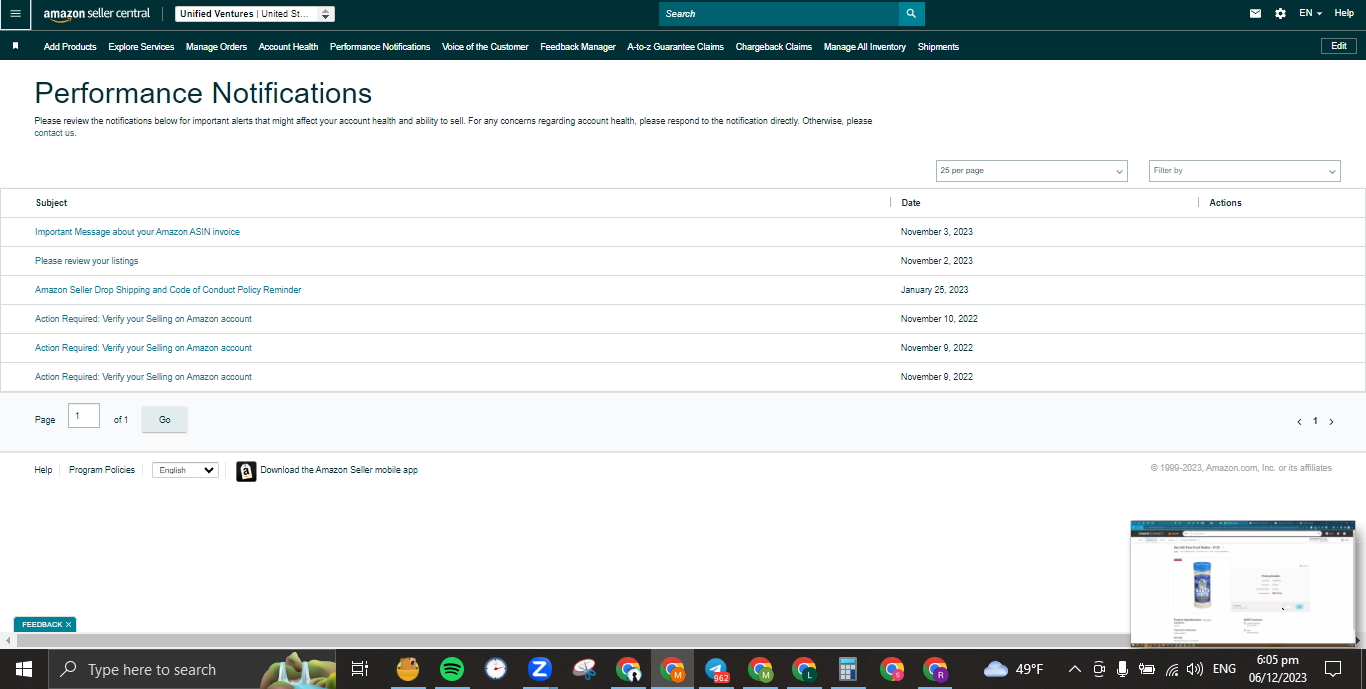Click the Go pagination button
Image resolution: width=1366 pixels, height=689 pixels.
(x=165, y=420)
